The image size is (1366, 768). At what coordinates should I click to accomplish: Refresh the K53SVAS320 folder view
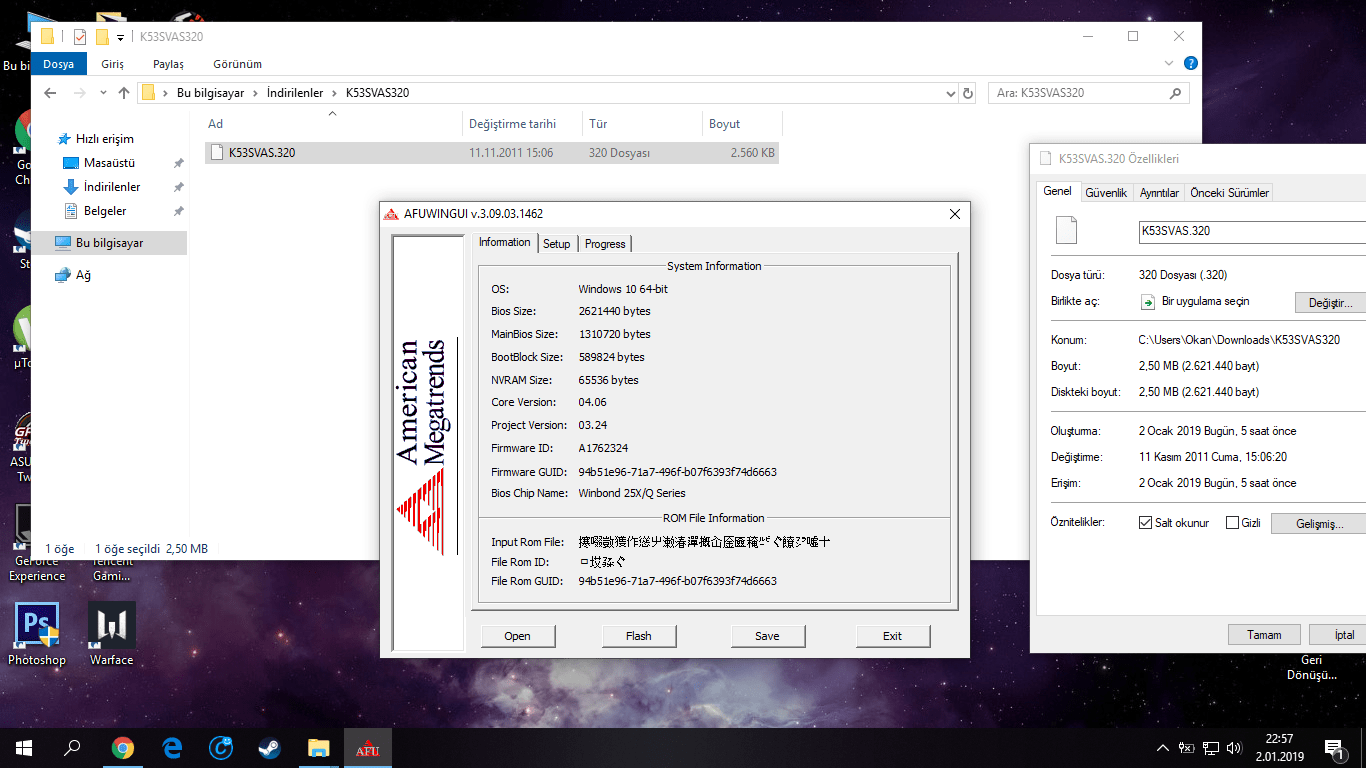coord(968,93)
